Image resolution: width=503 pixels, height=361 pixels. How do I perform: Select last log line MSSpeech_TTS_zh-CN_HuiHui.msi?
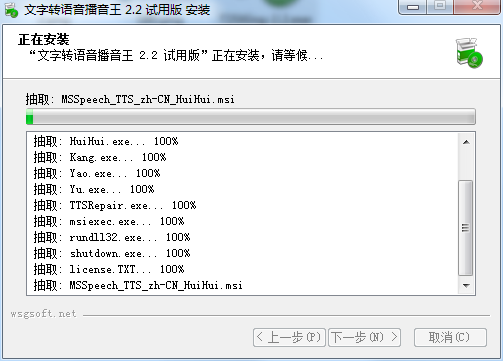138,285
